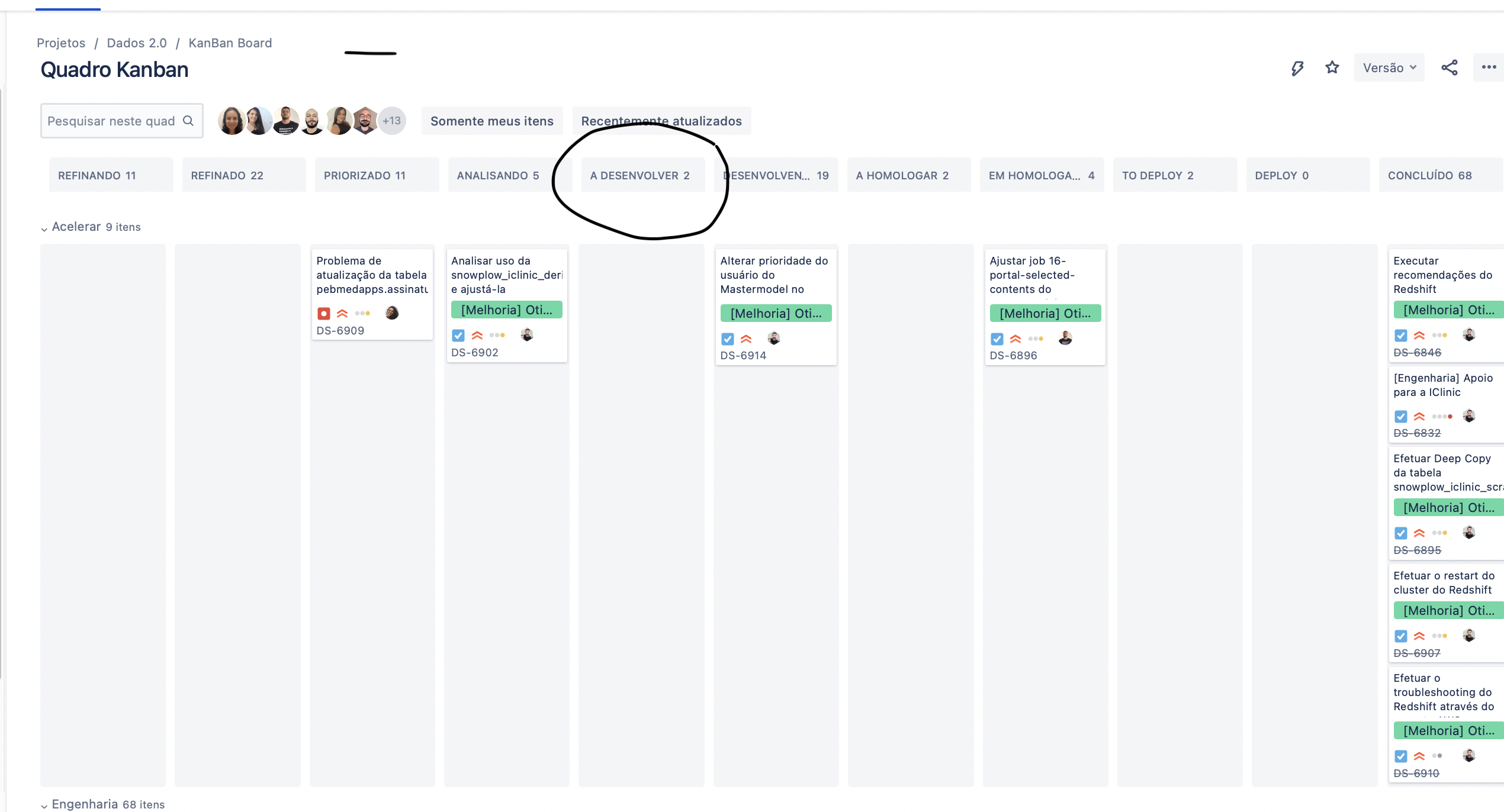Open the three-dot more actions menu
This screenshot has width=1504, height=812.
click(1489, 67)
